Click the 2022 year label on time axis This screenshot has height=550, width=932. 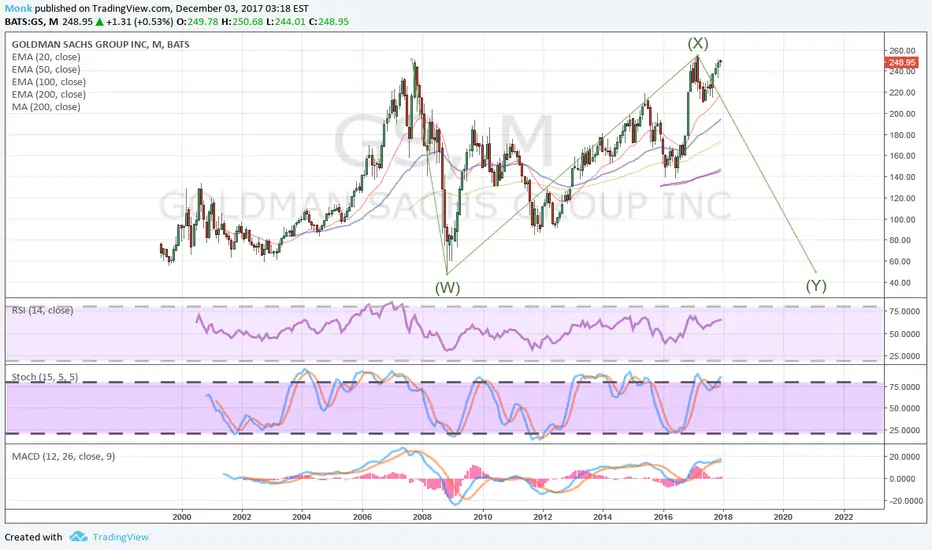point(843,517)
